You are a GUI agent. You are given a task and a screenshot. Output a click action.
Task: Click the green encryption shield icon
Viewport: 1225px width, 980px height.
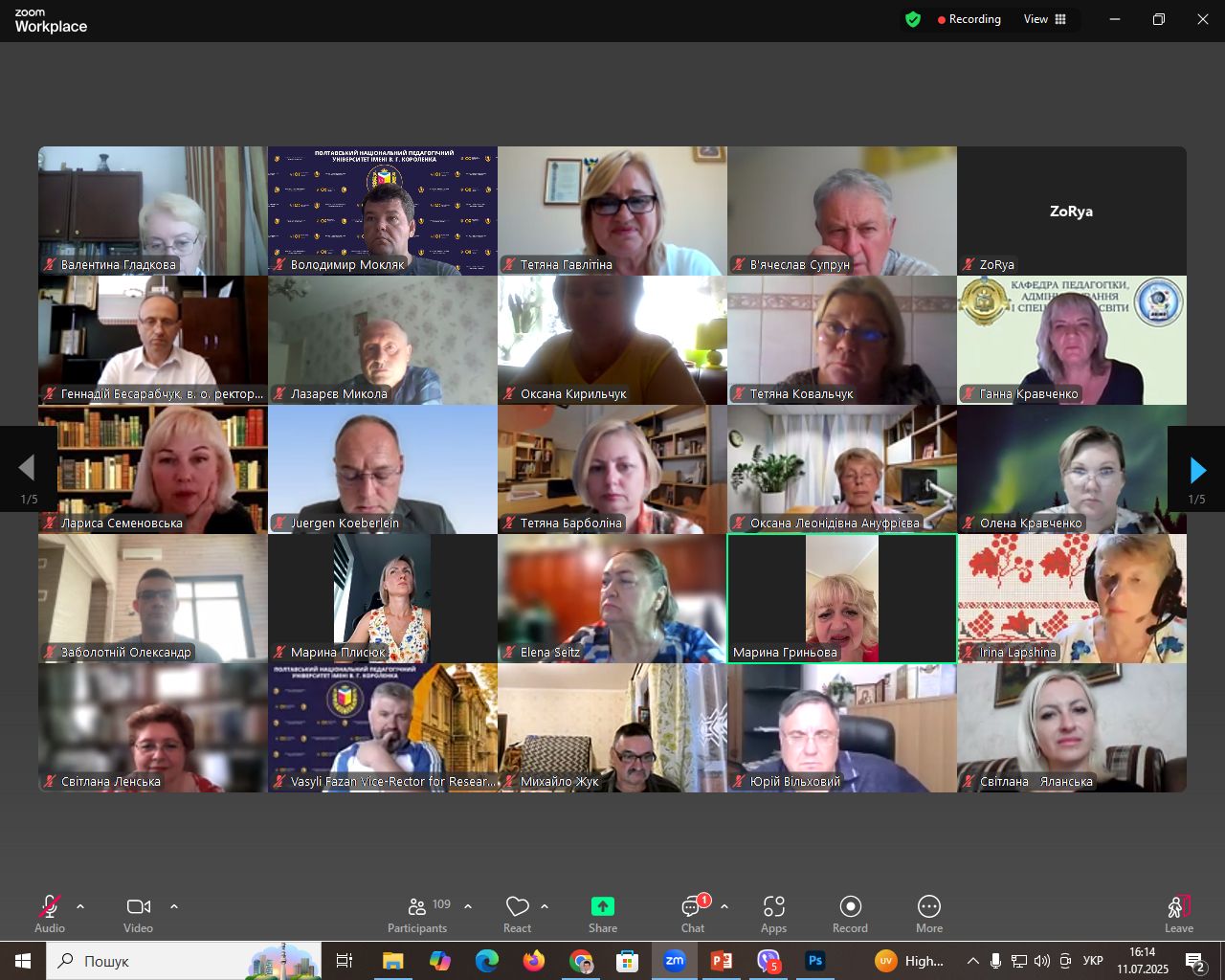pyautogui.click(x=913, y=19)
